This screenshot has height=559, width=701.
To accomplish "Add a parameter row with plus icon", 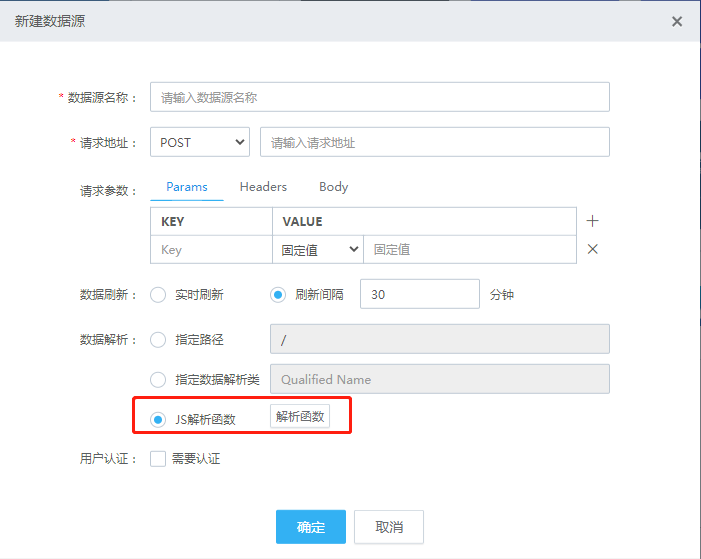I will click(592, 221).
